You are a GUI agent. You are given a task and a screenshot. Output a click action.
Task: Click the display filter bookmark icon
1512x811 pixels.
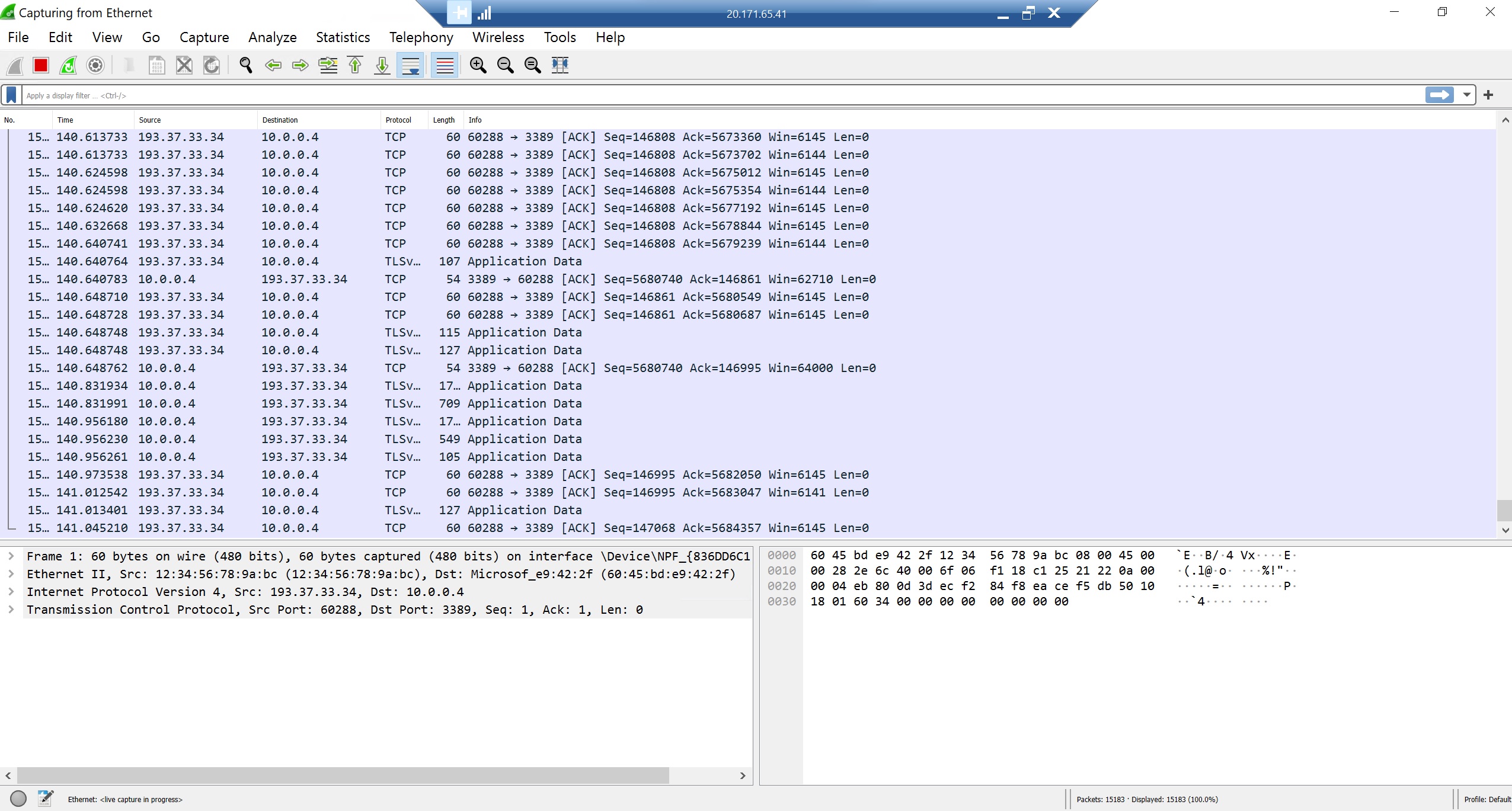tap(11, 95)
